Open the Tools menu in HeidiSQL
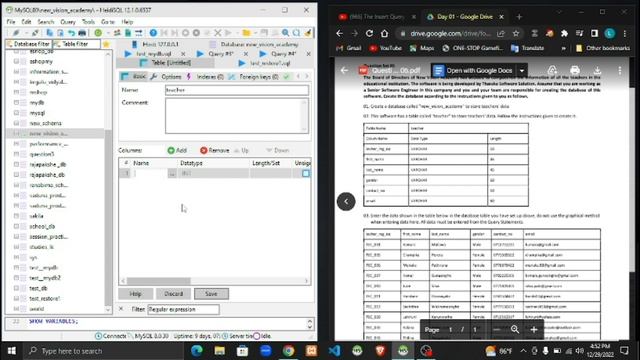The width and height of the screenshot is (640, 360). tap(88, 22)
